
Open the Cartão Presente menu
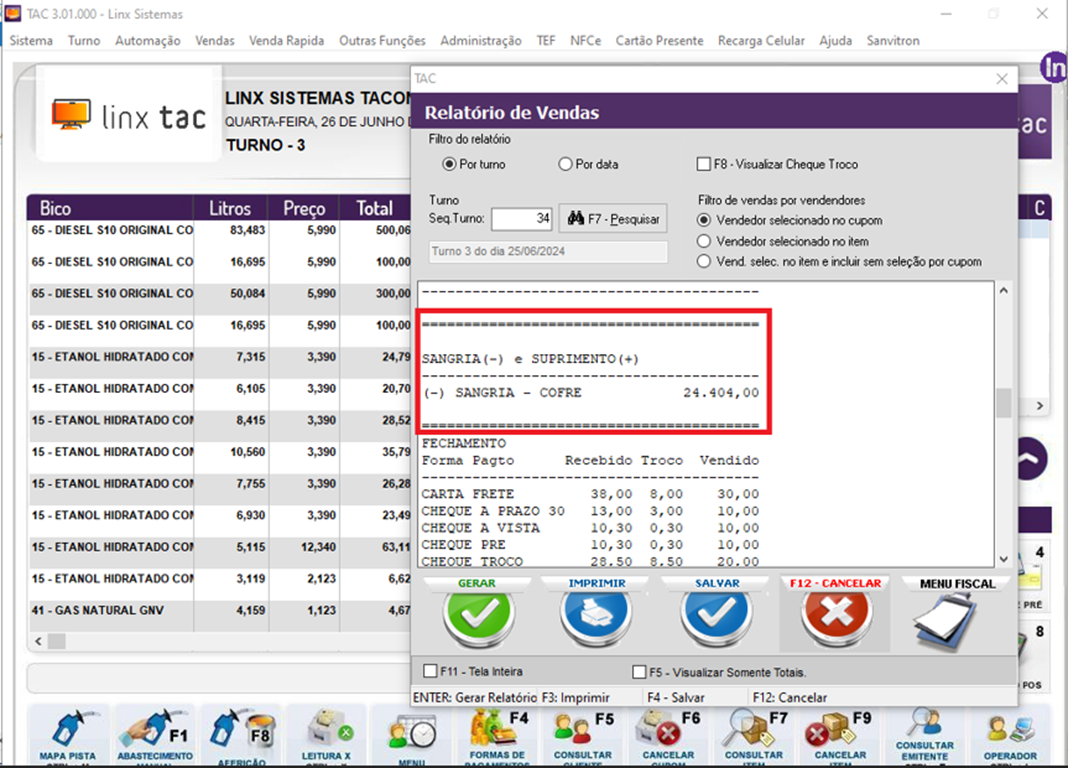659,41
